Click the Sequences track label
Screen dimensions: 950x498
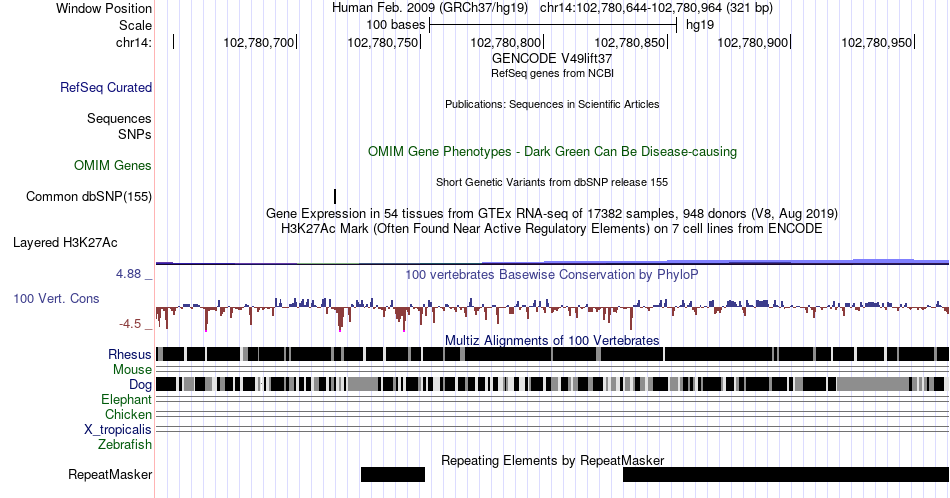119,118
